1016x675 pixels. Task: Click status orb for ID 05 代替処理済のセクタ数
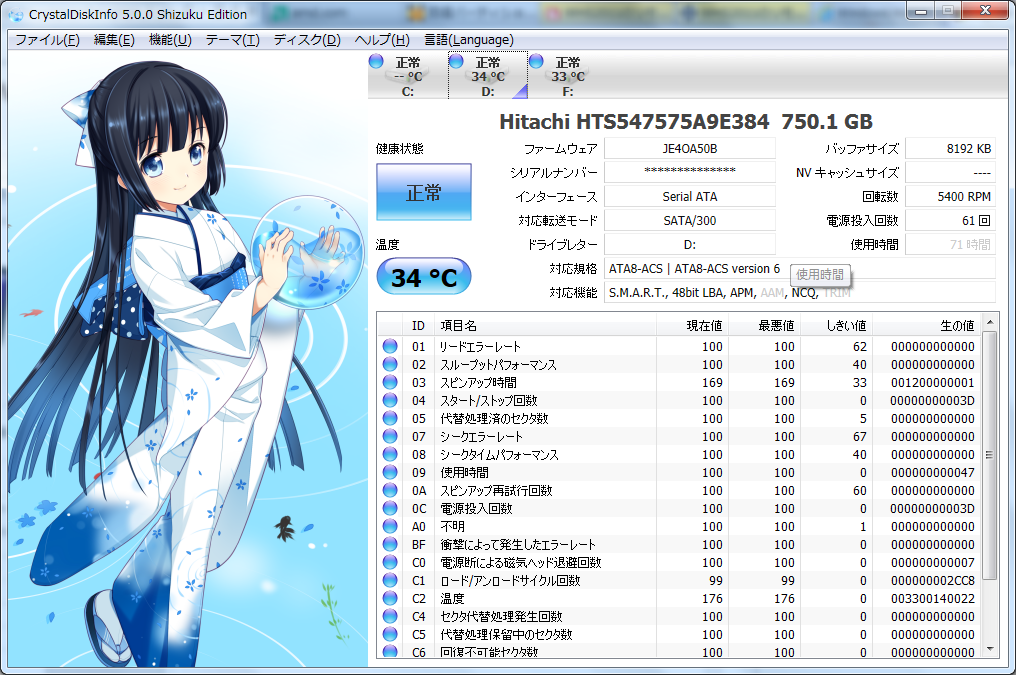tap(390, 418)
